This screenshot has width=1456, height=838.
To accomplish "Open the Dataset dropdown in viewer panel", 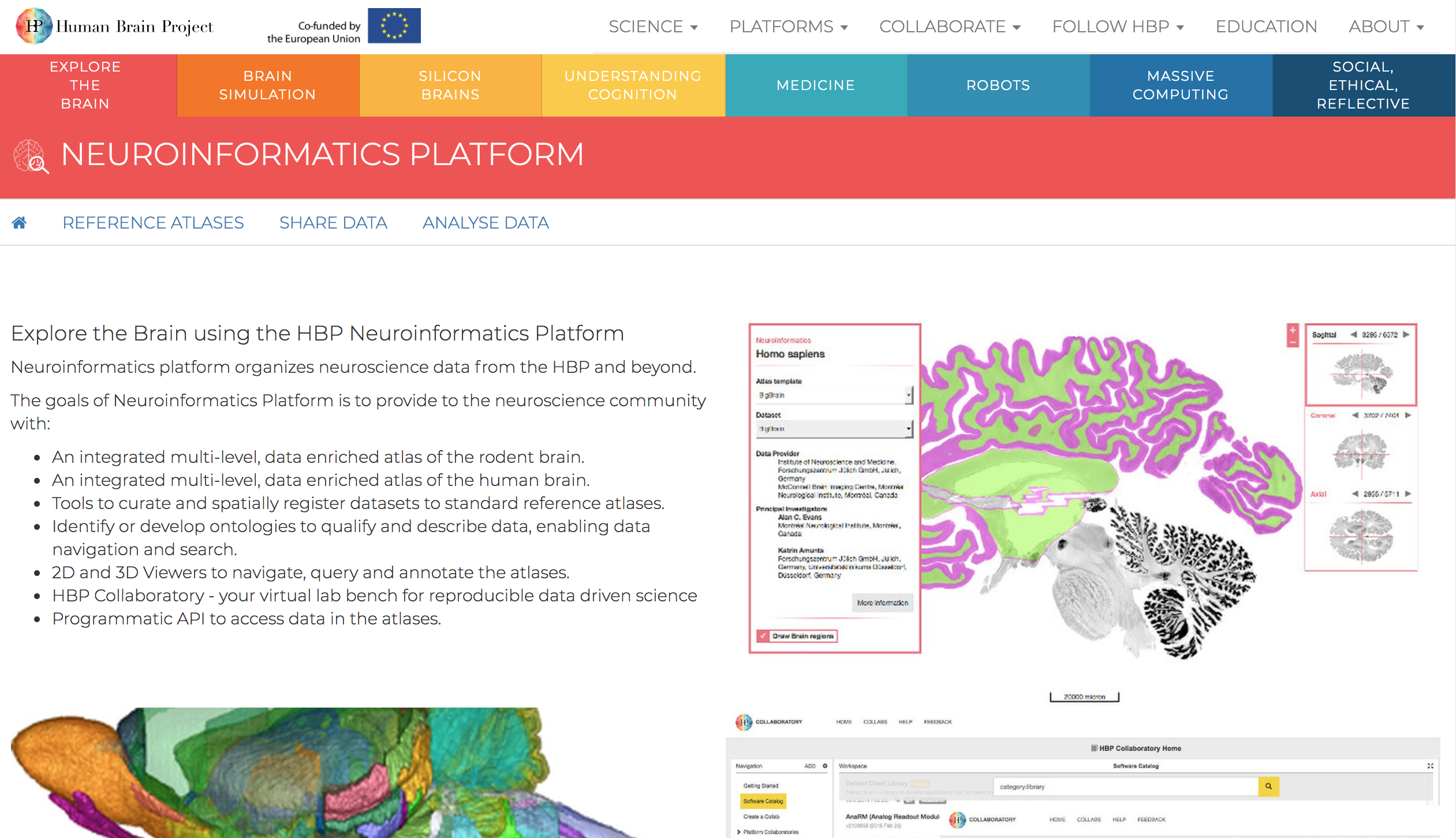I will coord(834,429).
